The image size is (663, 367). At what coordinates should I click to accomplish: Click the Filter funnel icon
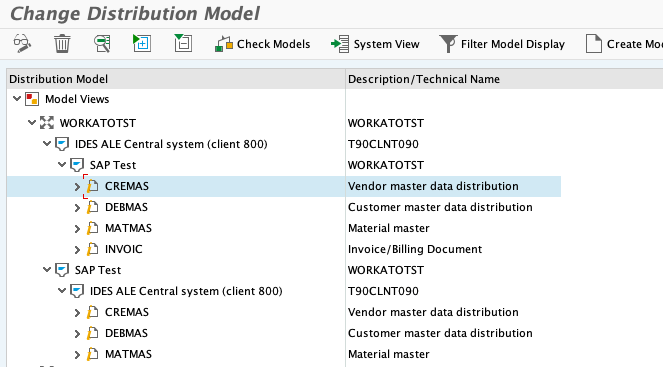coord(448,44)
